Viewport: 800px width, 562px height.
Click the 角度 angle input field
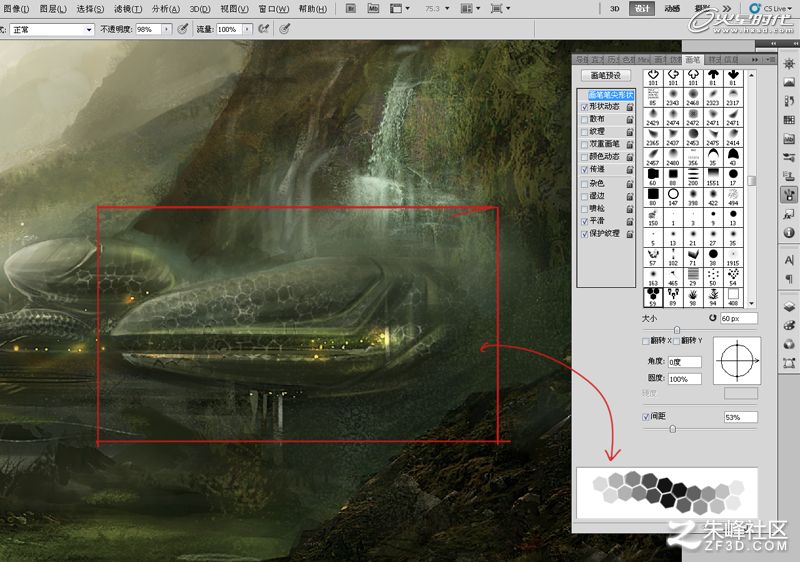coord(684,362)
